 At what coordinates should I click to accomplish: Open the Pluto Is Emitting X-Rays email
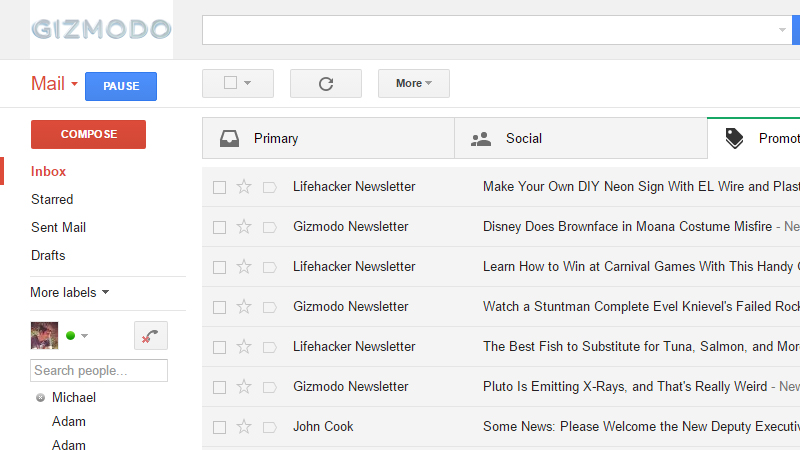(x=625, y=386)
